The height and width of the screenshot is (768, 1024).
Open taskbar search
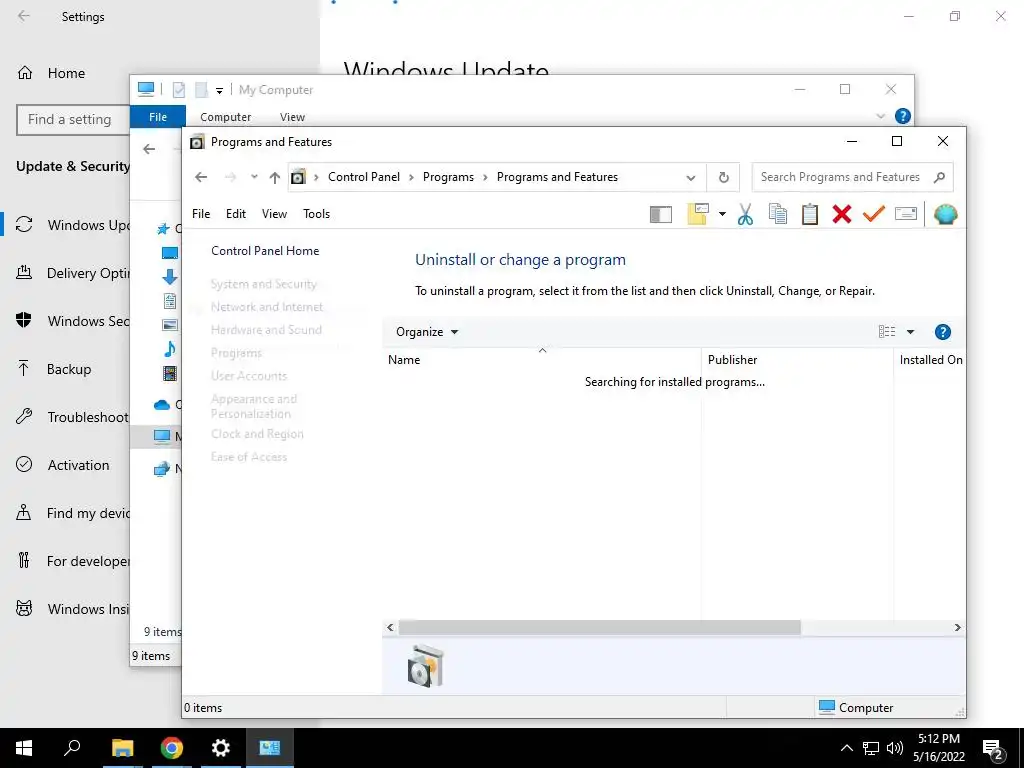[x=72, y=748]
